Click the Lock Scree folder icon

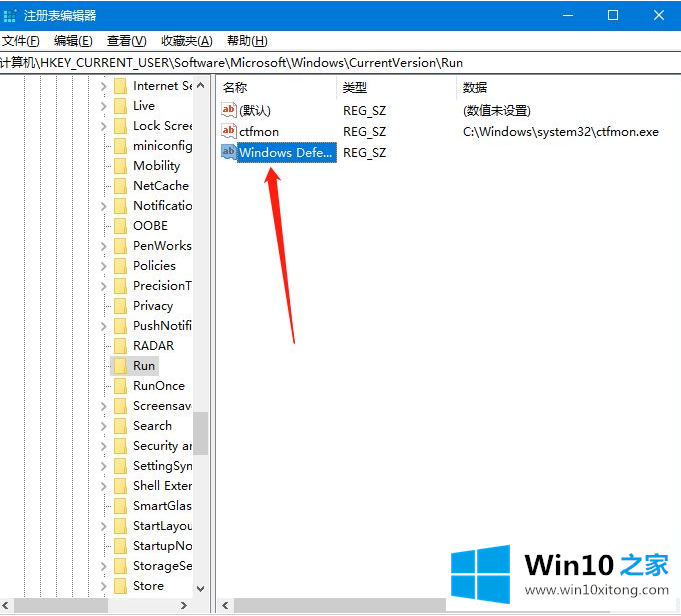[x=120, y=126]
